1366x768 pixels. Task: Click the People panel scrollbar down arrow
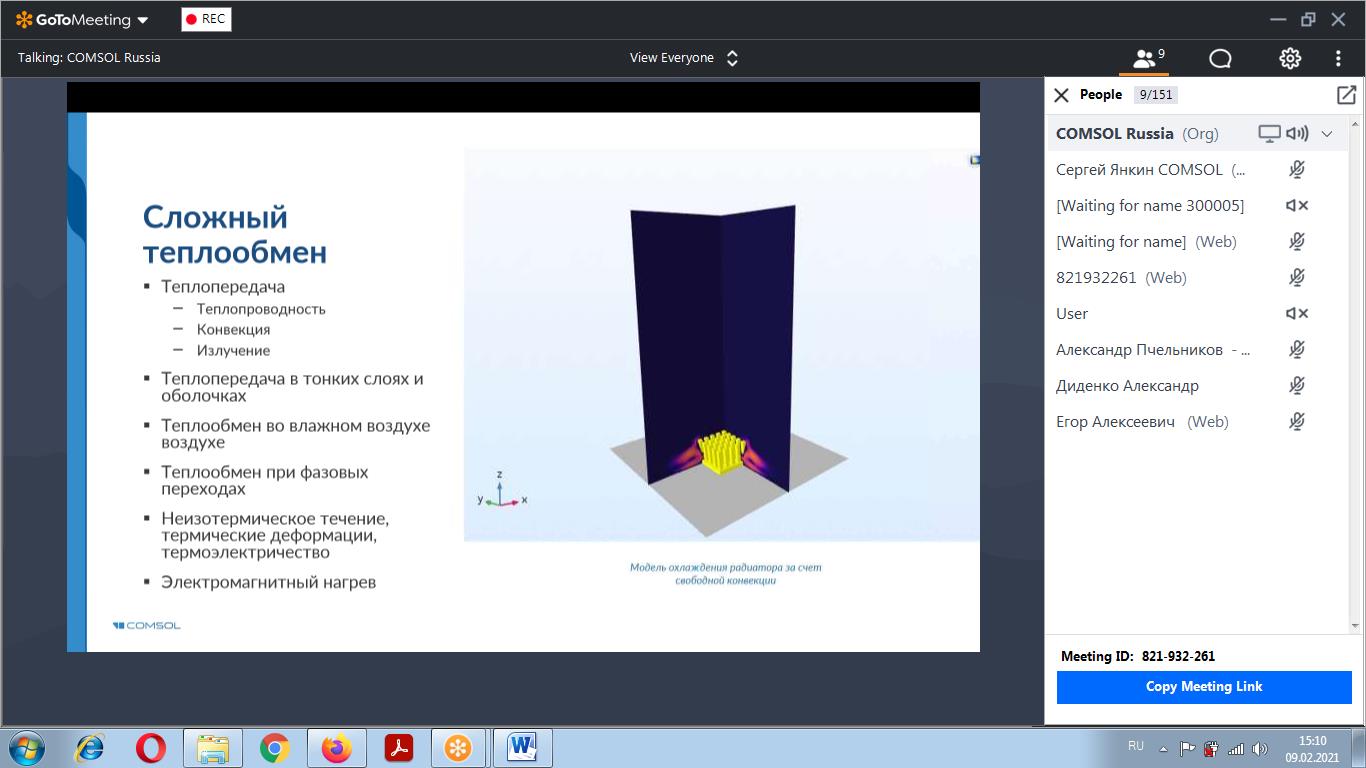click(x=1356, y=626)
